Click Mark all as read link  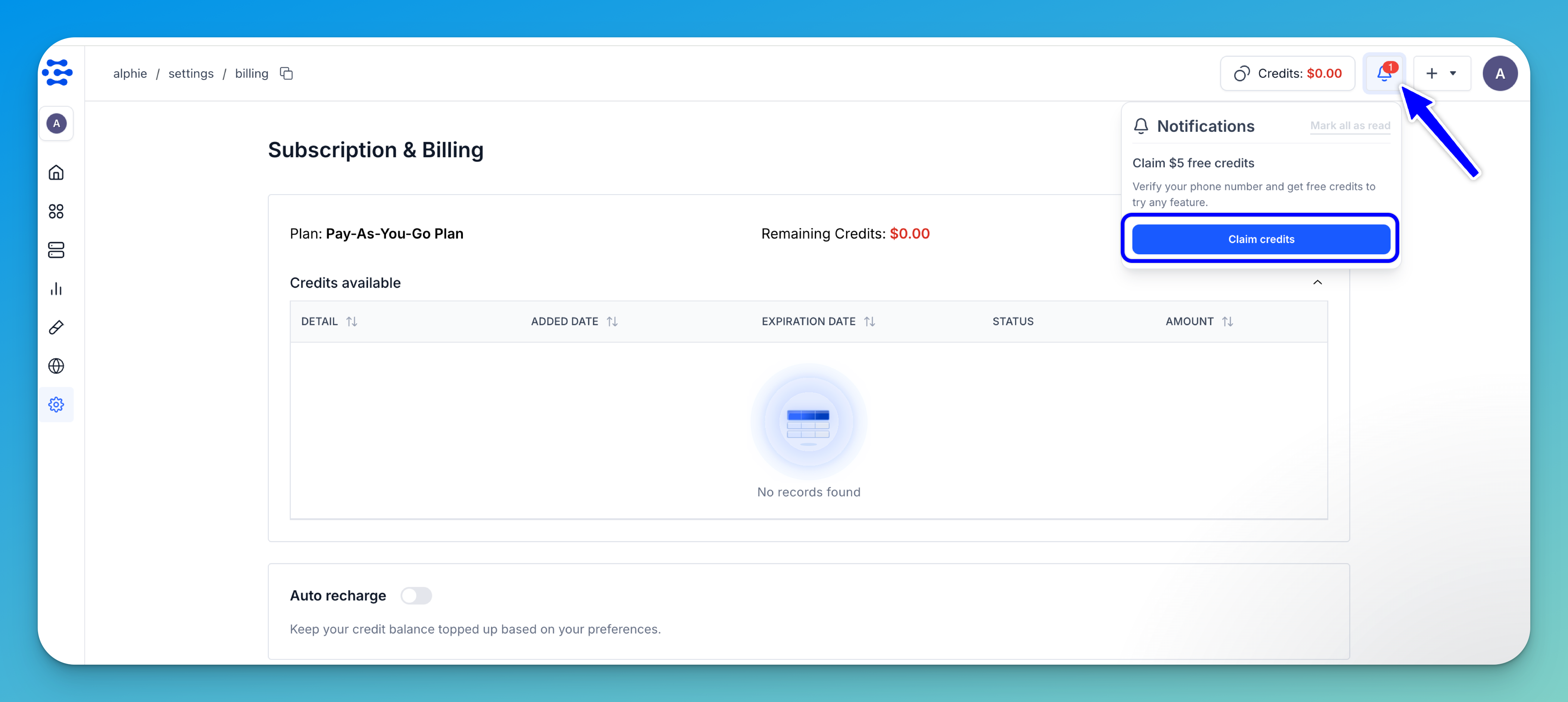pyautogui.click(x=1350, y=125)
